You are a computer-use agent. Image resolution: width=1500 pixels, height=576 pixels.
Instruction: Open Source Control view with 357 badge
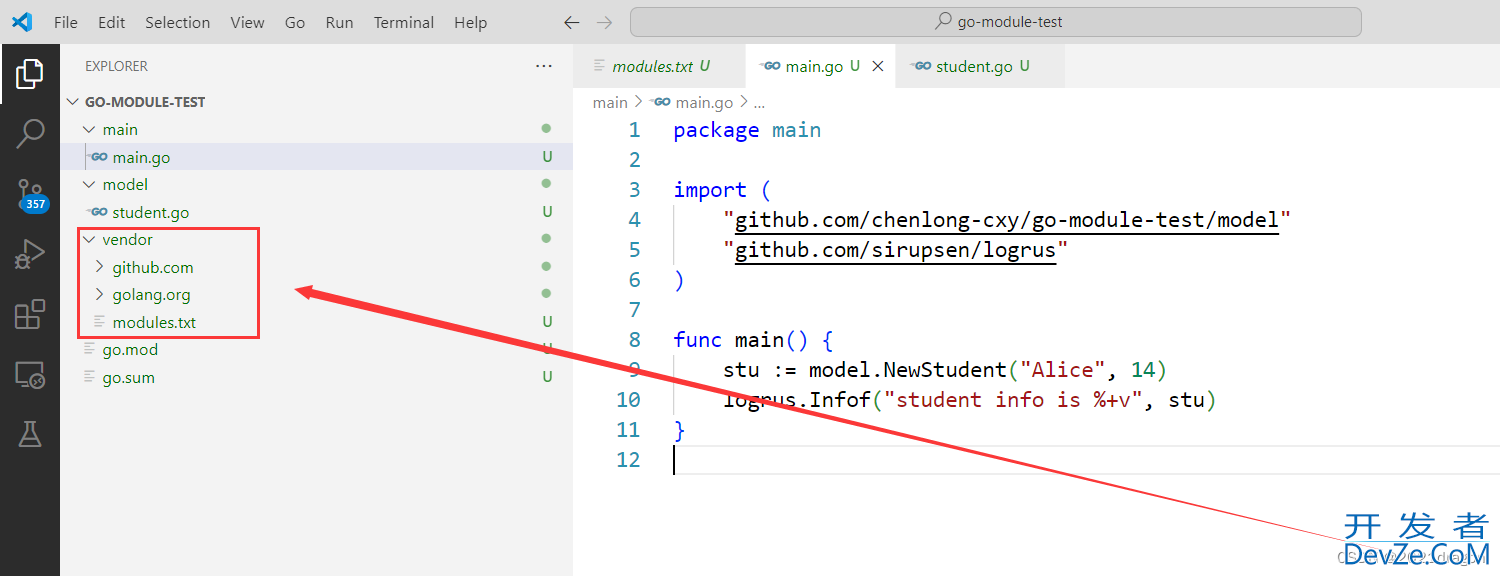pyautogui.click(x=30, y=194)
